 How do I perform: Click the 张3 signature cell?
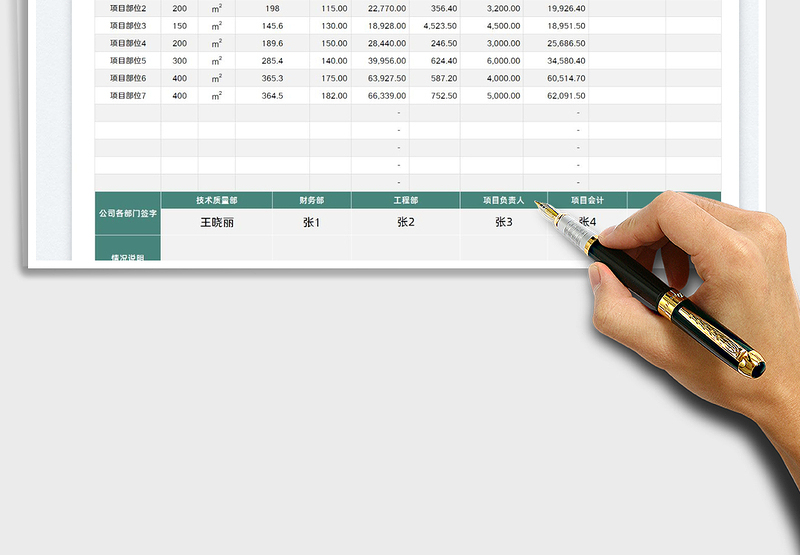pos(503,222)
